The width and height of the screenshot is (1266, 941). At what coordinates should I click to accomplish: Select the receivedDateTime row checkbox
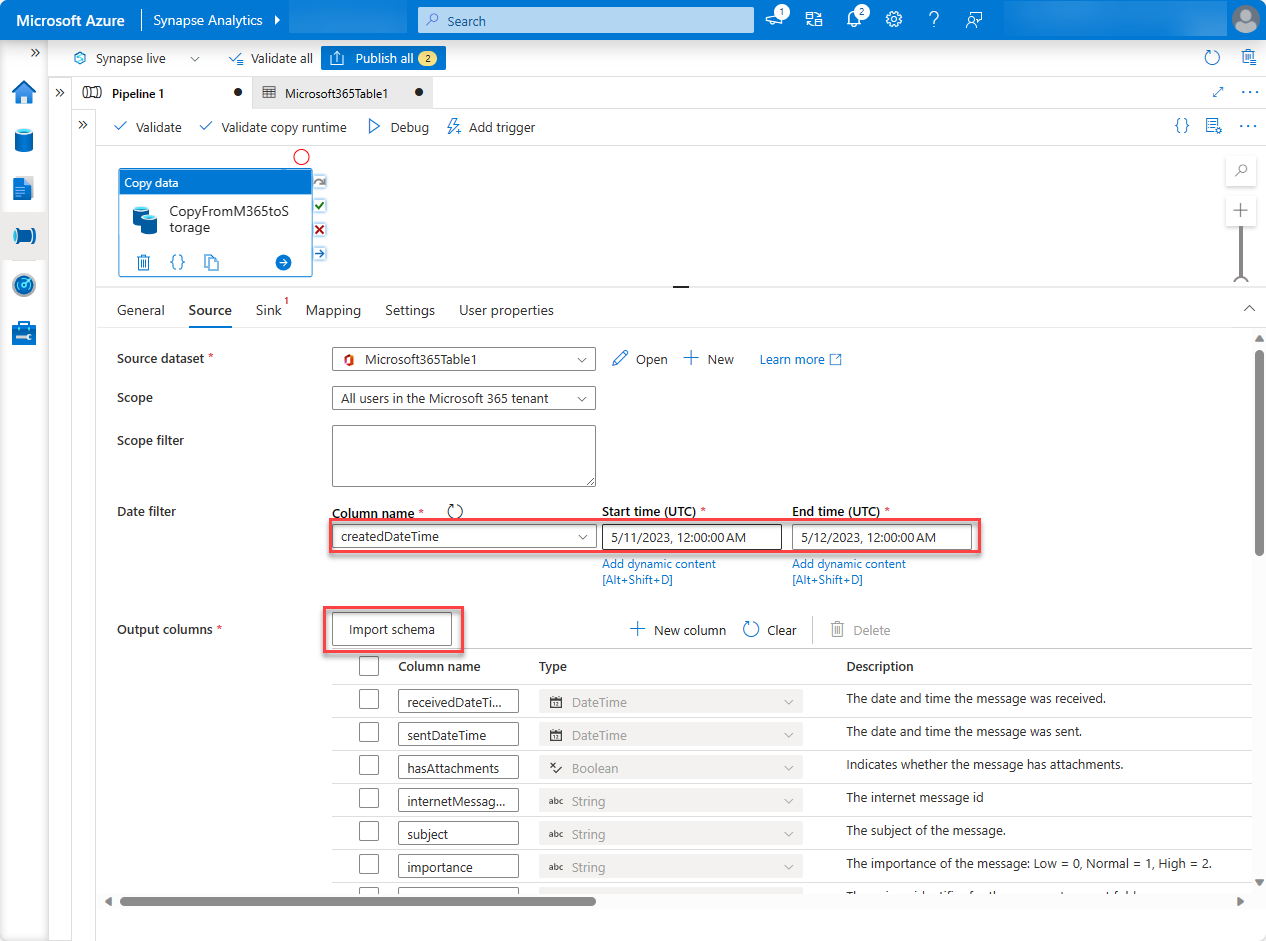(369, 699)
